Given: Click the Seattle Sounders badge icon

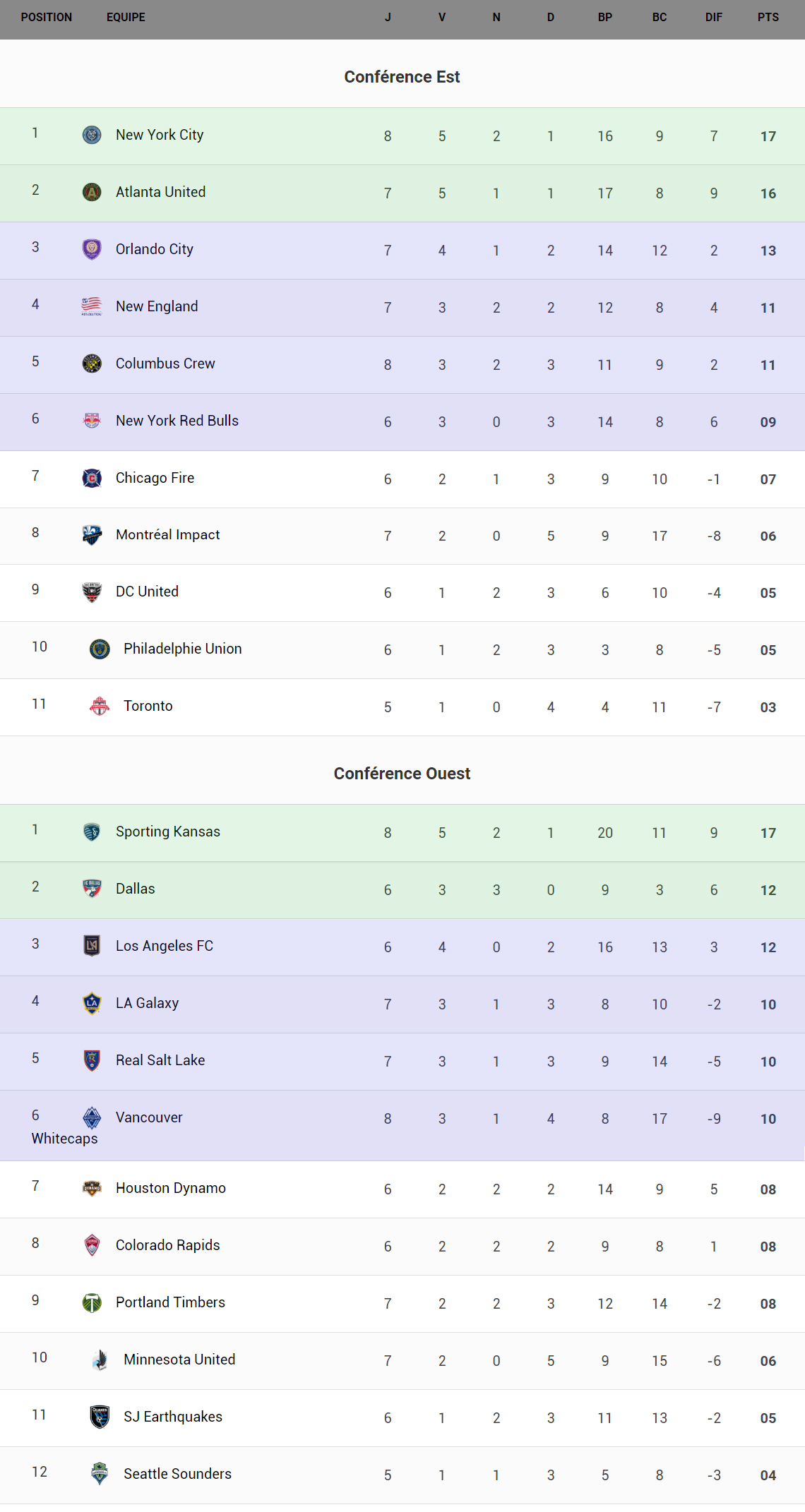Looking at the screenshot, I should [100, 1474].
